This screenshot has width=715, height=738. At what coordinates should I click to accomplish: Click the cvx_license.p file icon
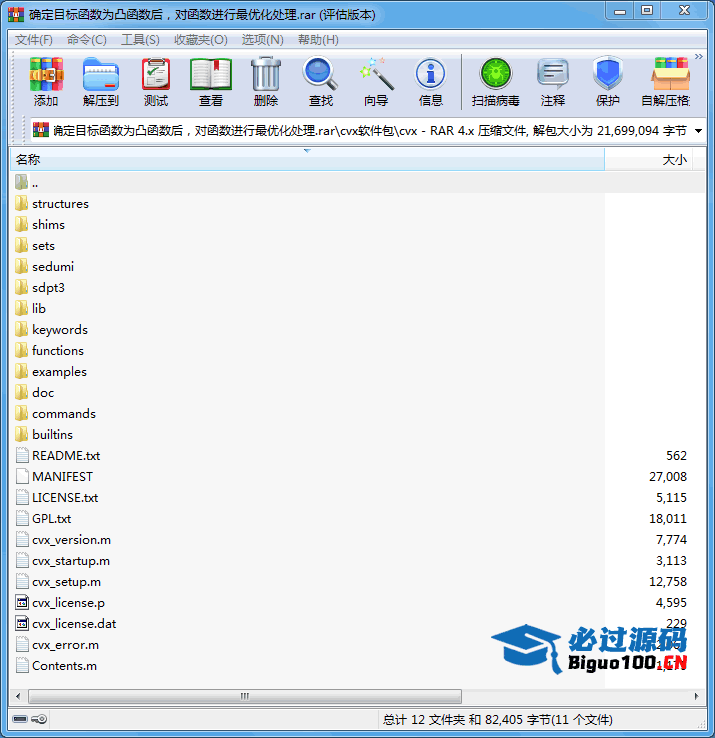(x=22, y=602)
